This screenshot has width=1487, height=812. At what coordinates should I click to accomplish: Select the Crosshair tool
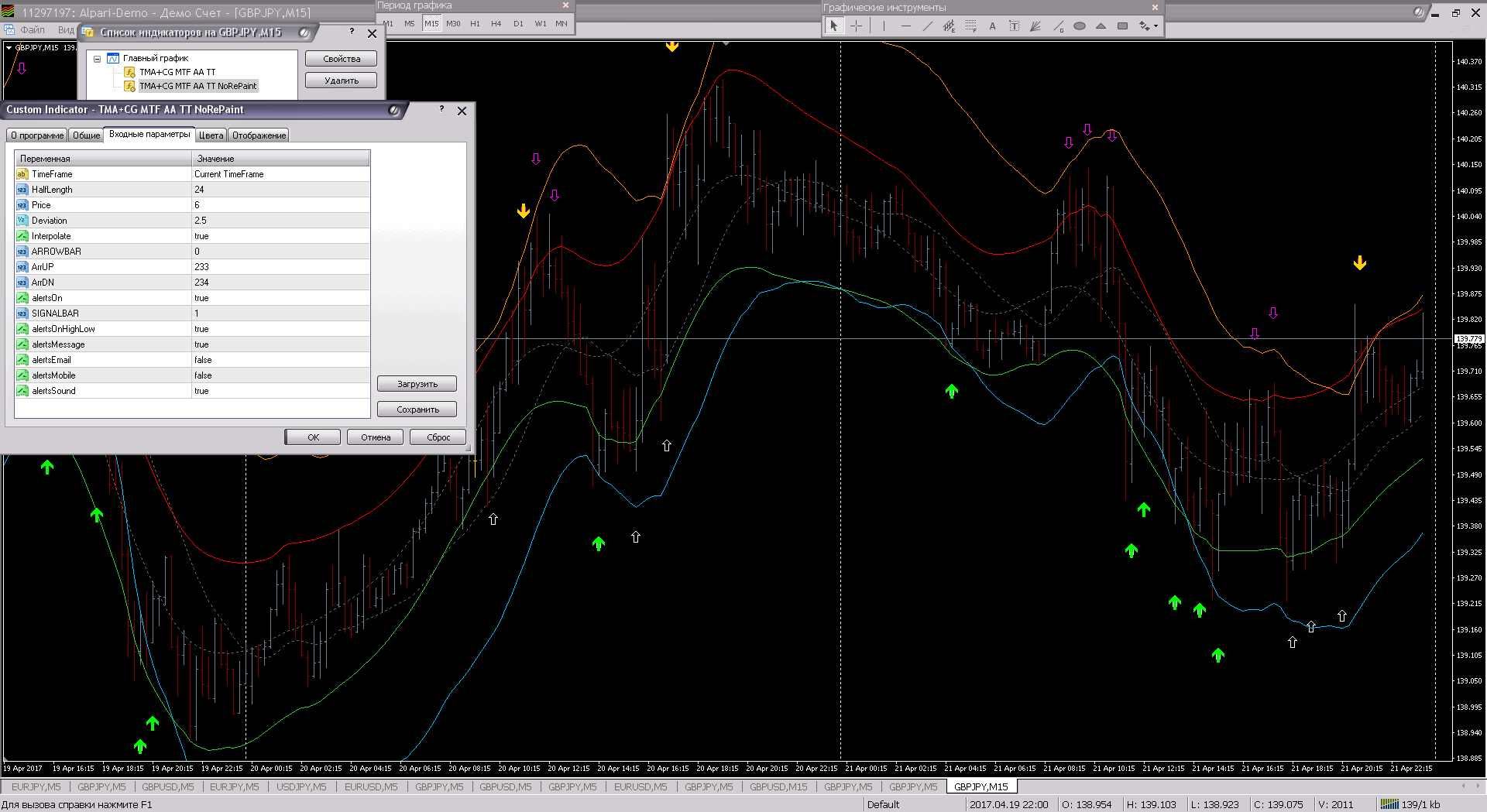coord(856,26)
